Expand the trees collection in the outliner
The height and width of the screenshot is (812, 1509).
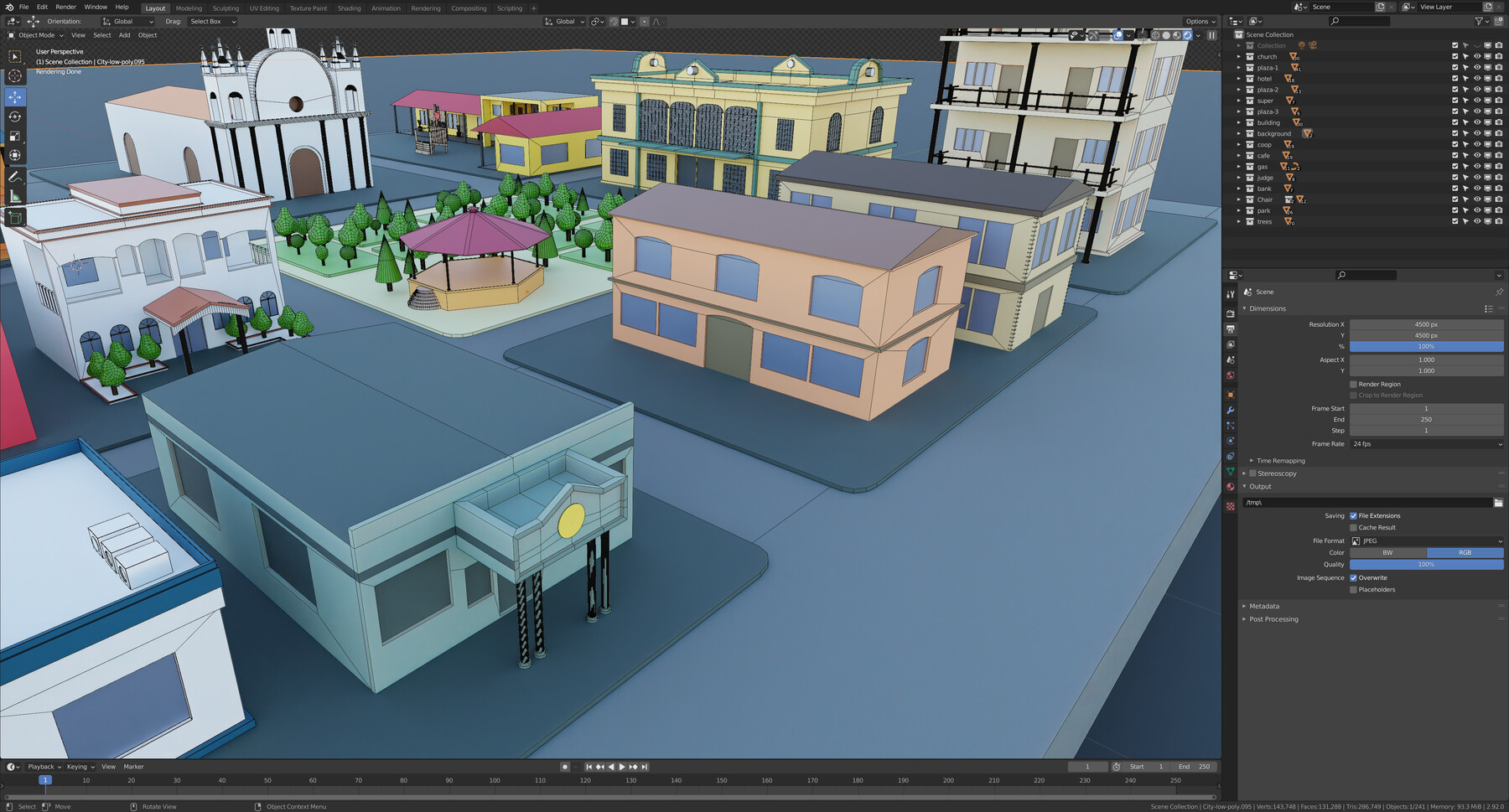[1240, 221]
